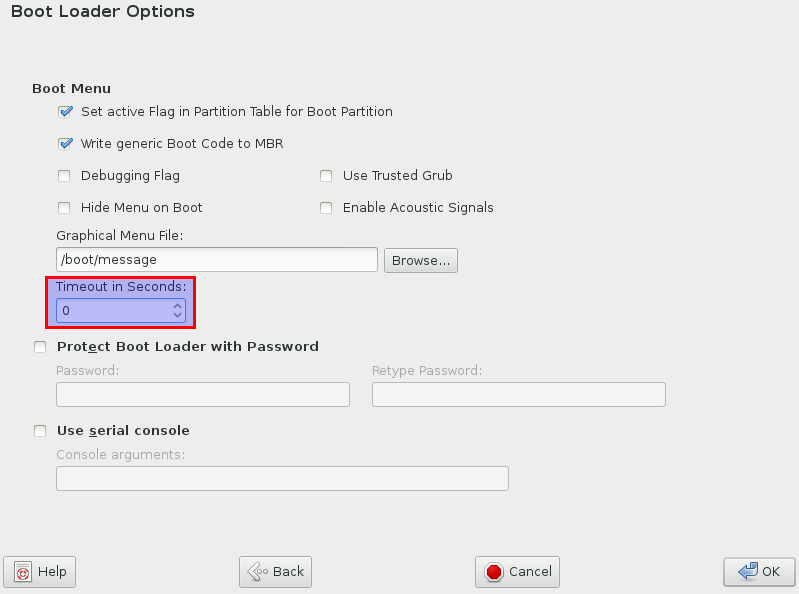Check the Use Trusted Grub option
Viewport: 799px width, 594px height.
point(326,176)
